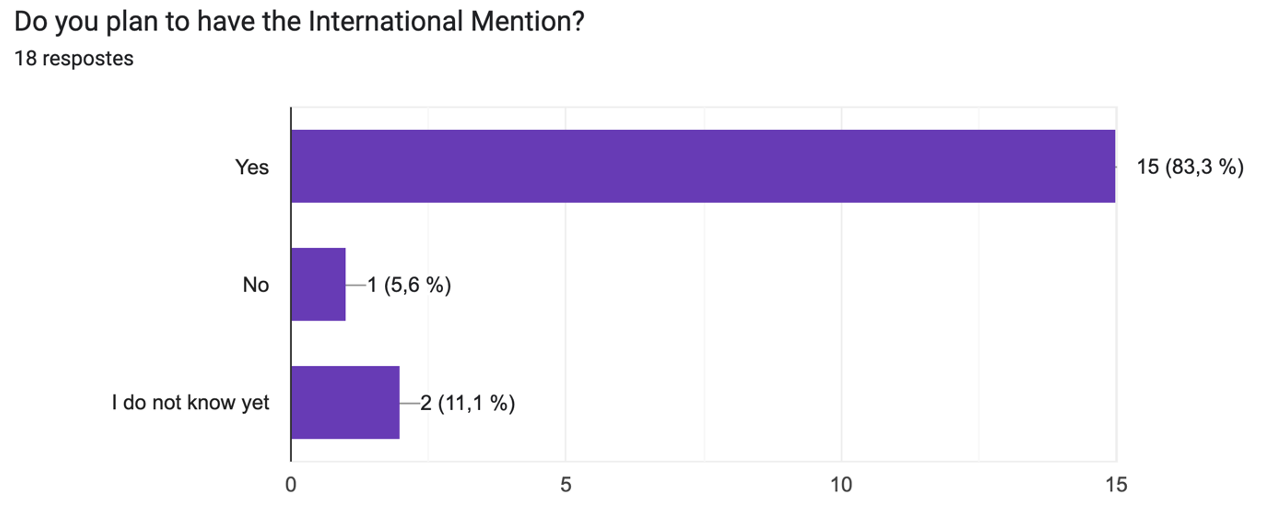
Task: Click the 'No' category label
Action: pyautogui.click(x=256, y=285)
